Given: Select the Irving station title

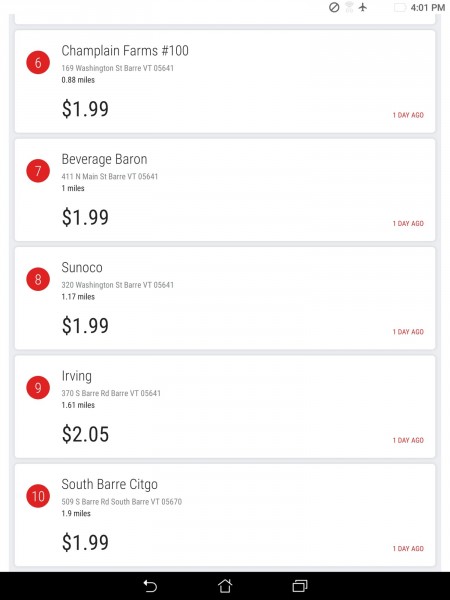Looking at the screenshot, I should click(x=77, y=376).
